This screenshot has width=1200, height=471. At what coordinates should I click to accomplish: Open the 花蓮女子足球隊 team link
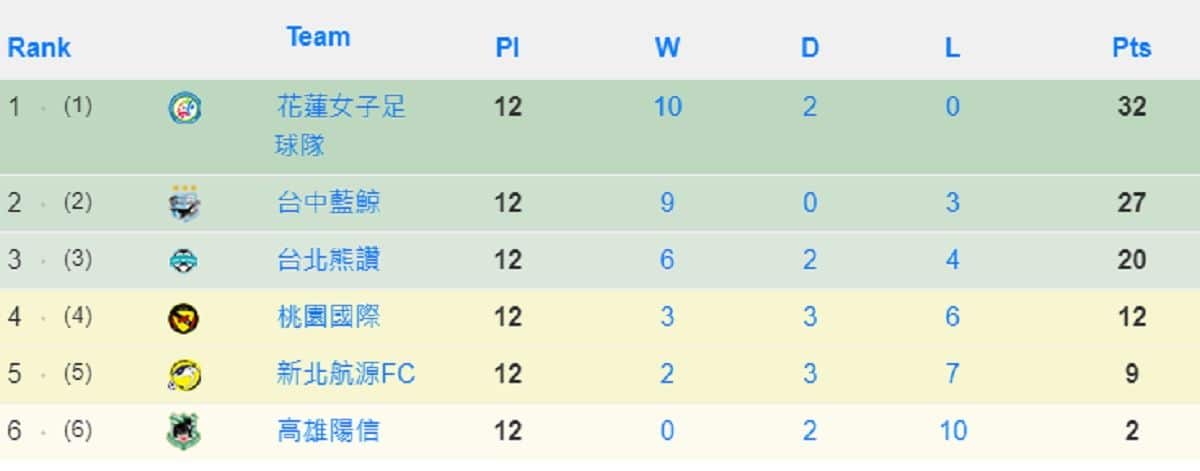pyautogui.click(x=341, y=126)
